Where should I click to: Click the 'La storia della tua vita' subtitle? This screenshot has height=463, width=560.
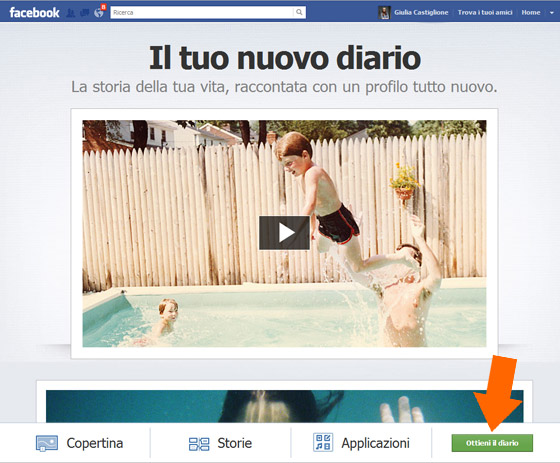pyautogui.click(x=284, y=87)
